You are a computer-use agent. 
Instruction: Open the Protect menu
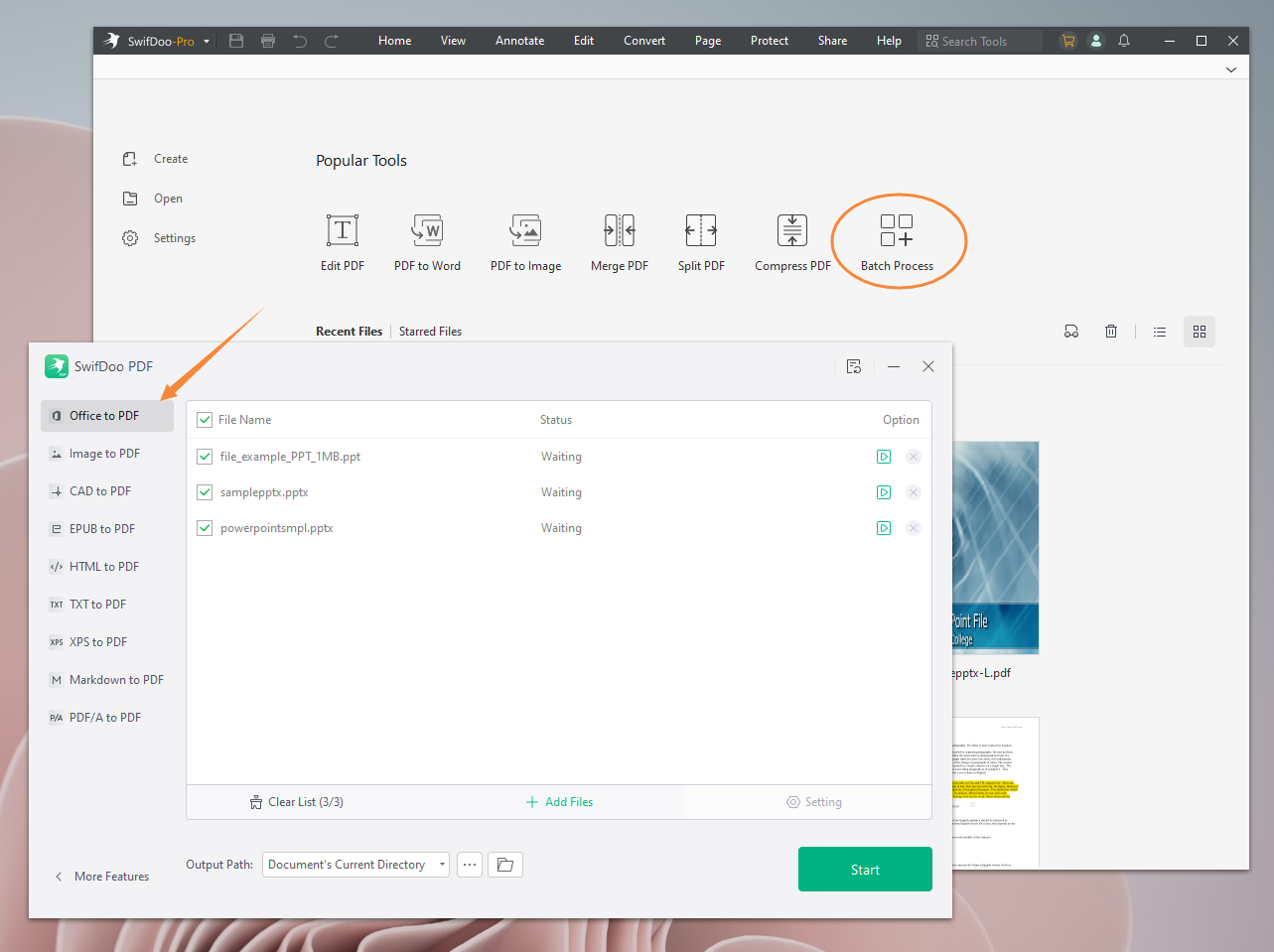tap(770, 41)
